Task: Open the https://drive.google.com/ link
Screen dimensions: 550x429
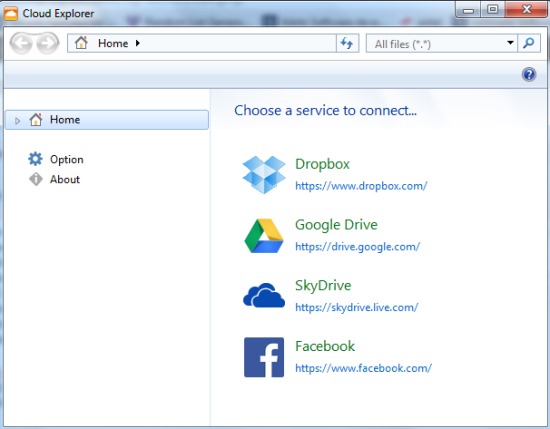Action: coord(357,247)
